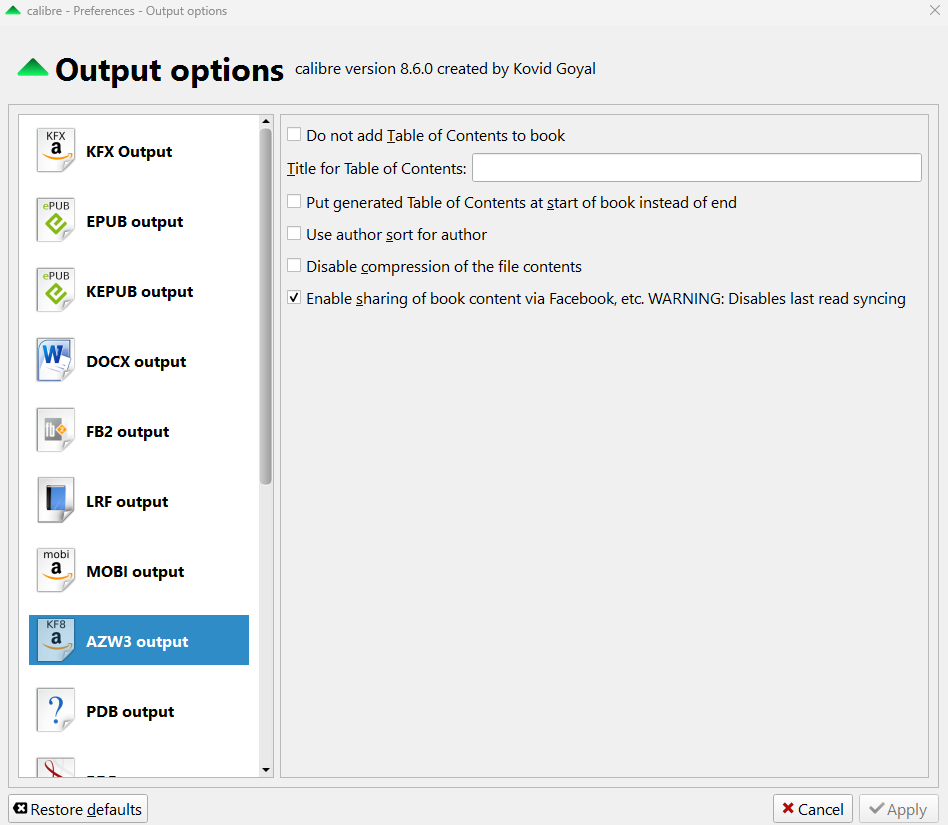Click the KEPUB output icon

(x=56, y=291)
